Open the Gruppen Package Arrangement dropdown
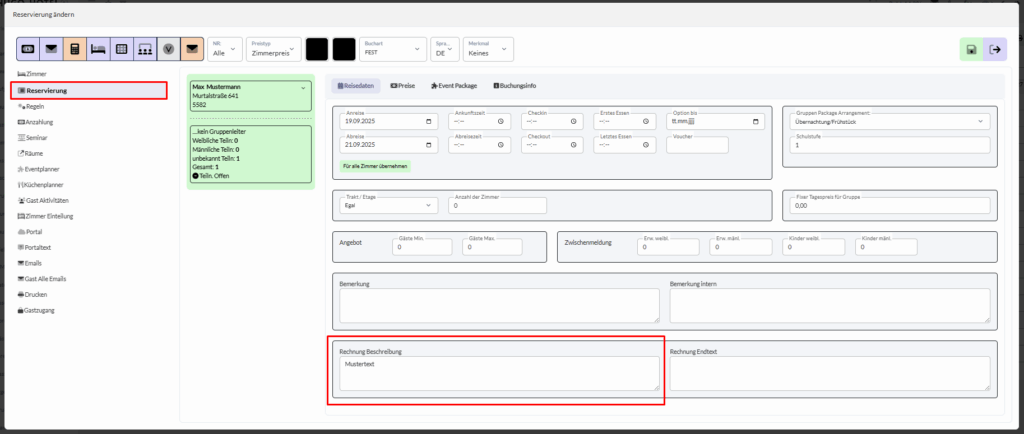This screenshot has width=1024, height=434. pos(981,121)
